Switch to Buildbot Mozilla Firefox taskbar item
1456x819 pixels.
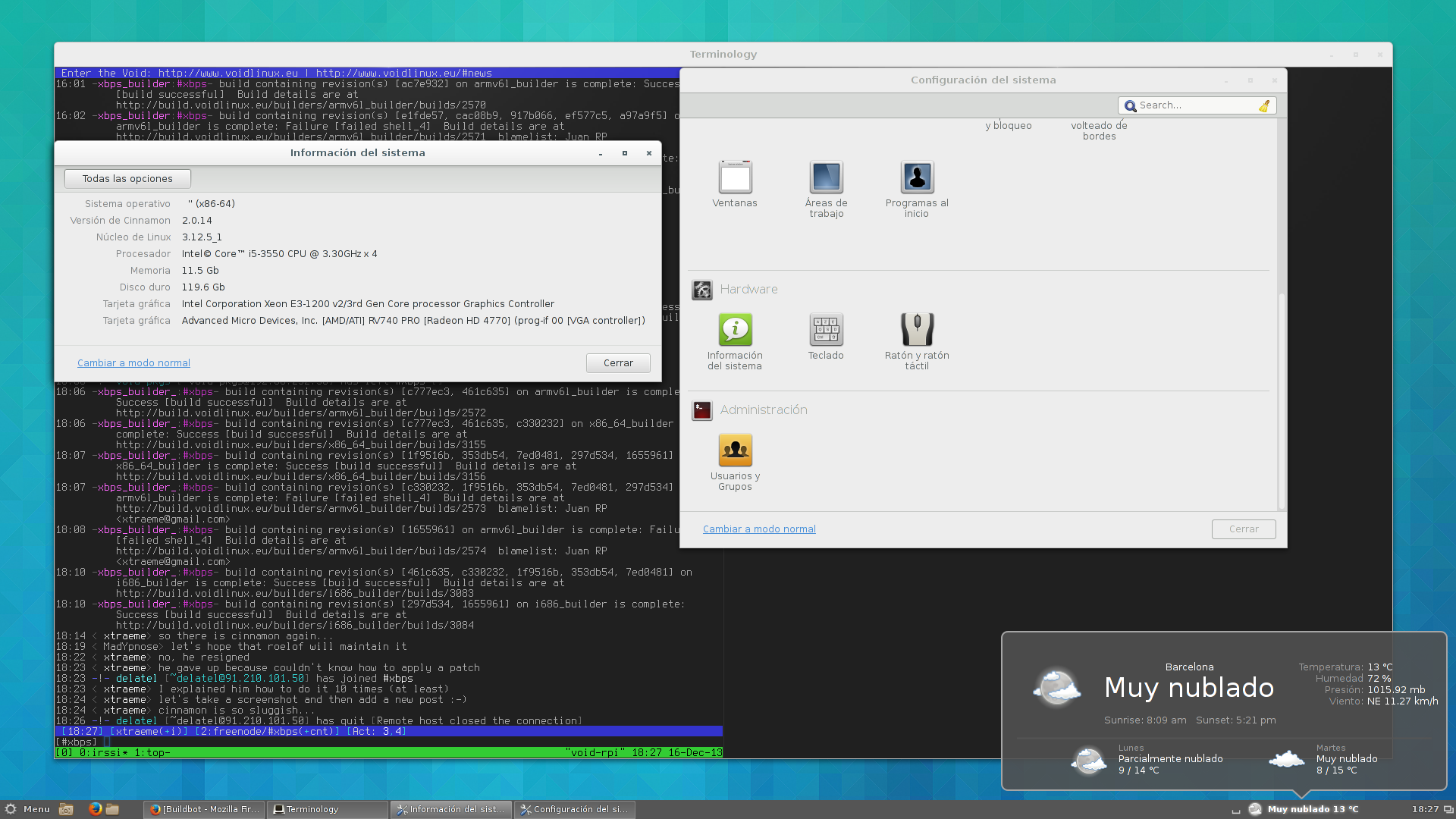point(205,809)
